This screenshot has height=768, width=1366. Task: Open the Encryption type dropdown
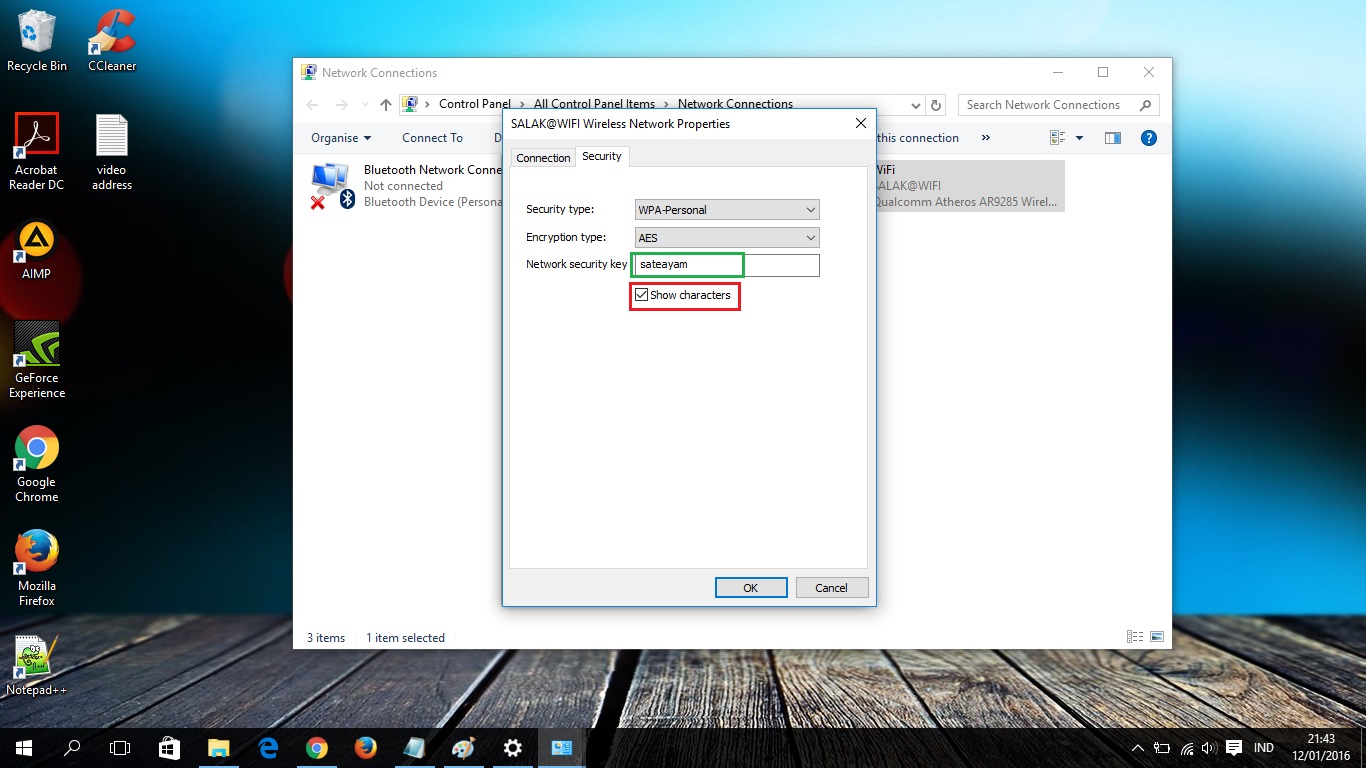[727, 238]
